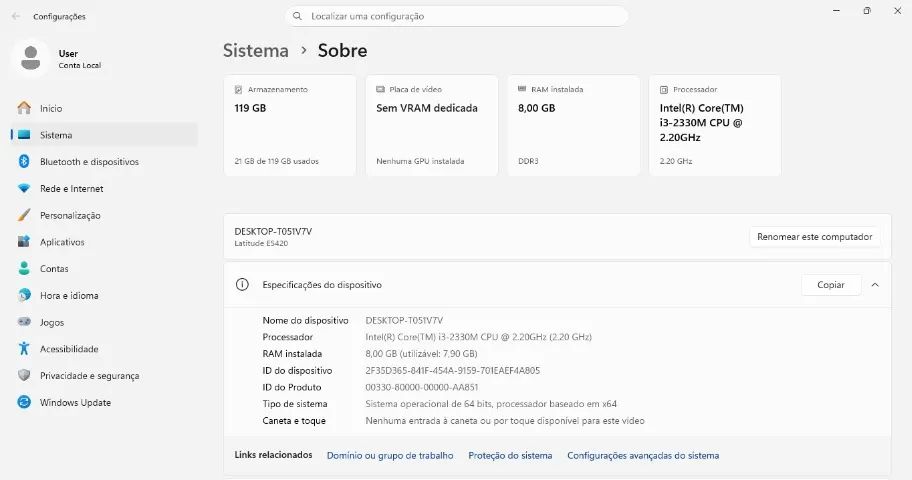This screenshot has height=480, width=912.
Task: Open Hora e idioma settings
Action: click(105, 295)
